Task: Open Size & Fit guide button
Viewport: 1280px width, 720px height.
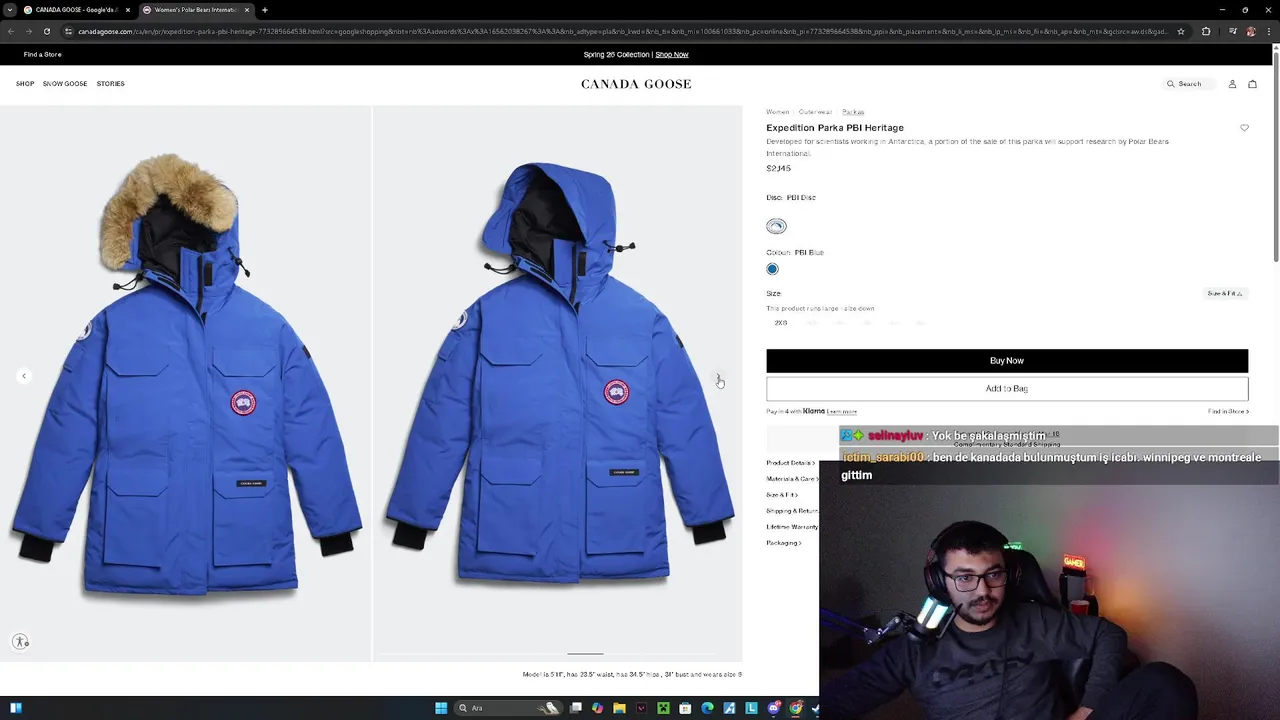Action: pyautogui.click(x=1224, y=294)
